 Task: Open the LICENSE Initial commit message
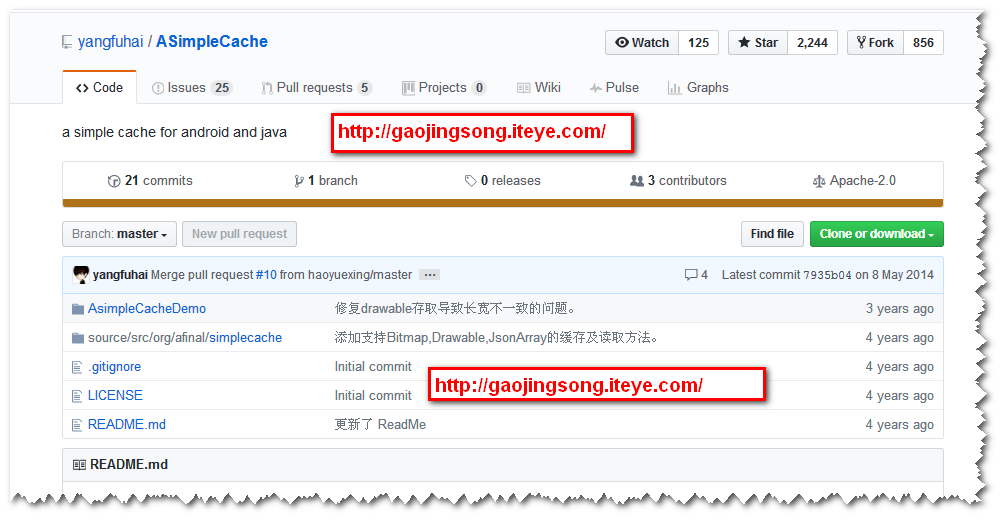click(x=373, y=396)
